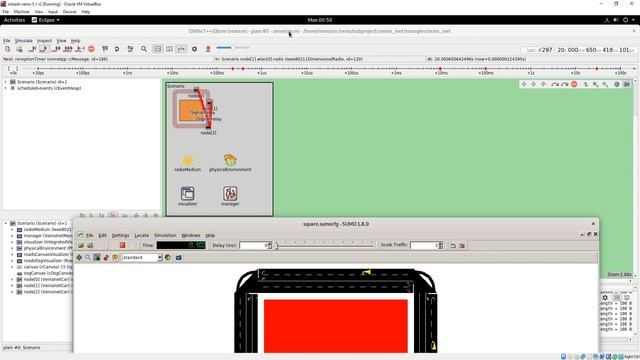
Task: Expand node[2] in object tree
Action: (12, 292)
